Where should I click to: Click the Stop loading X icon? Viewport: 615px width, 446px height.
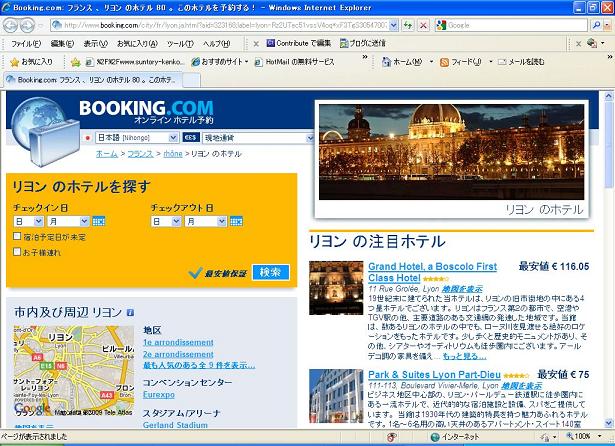point(423,25)
